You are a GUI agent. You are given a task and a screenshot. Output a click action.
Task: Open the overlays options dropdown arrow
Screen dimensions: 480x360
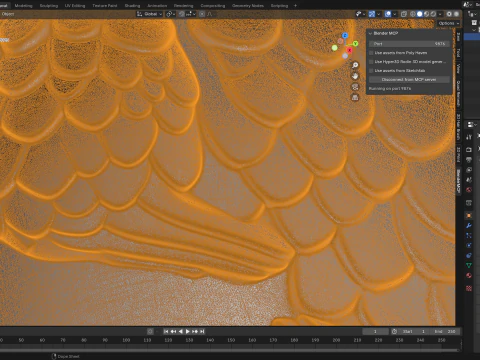point(395,14)
